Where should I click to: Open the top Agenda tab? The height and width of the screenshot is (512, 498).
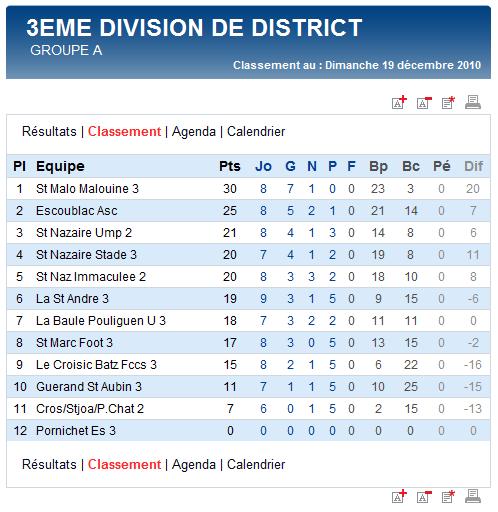tap(194, 132)
